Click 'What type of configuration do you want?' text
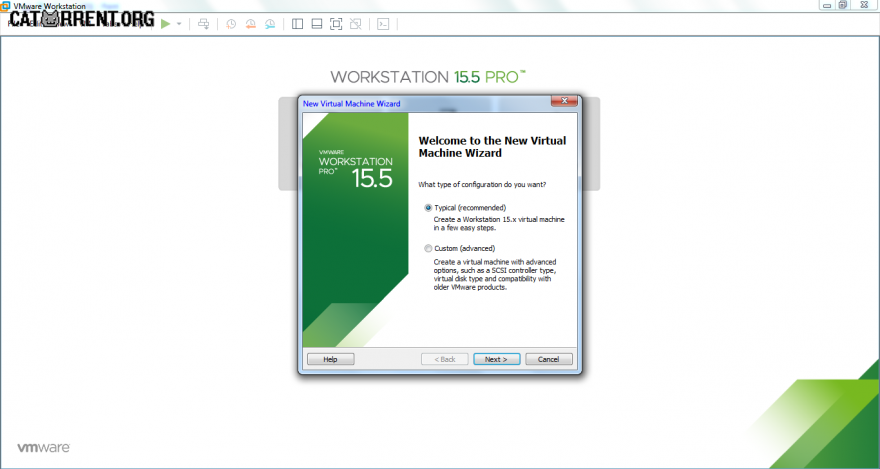The height and width of the screenshot is (469, 880). [483, 185]
